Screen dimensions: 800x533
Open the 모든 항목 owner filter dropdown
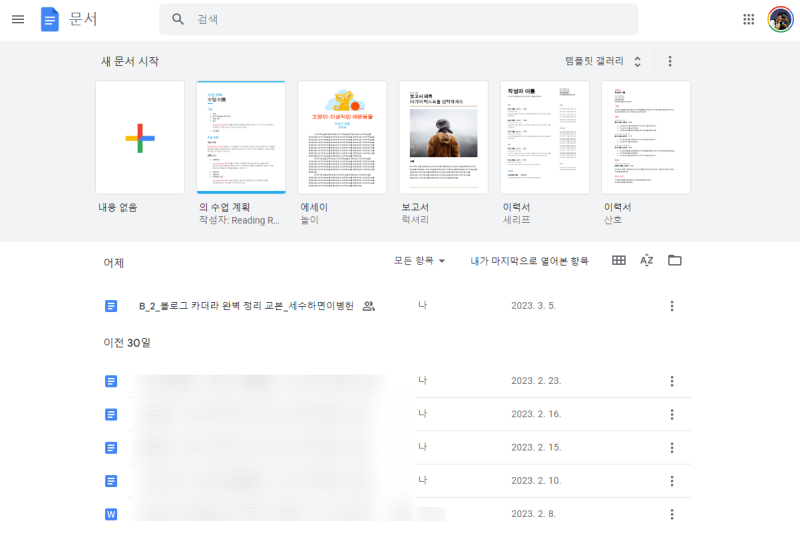pos(419,261)
